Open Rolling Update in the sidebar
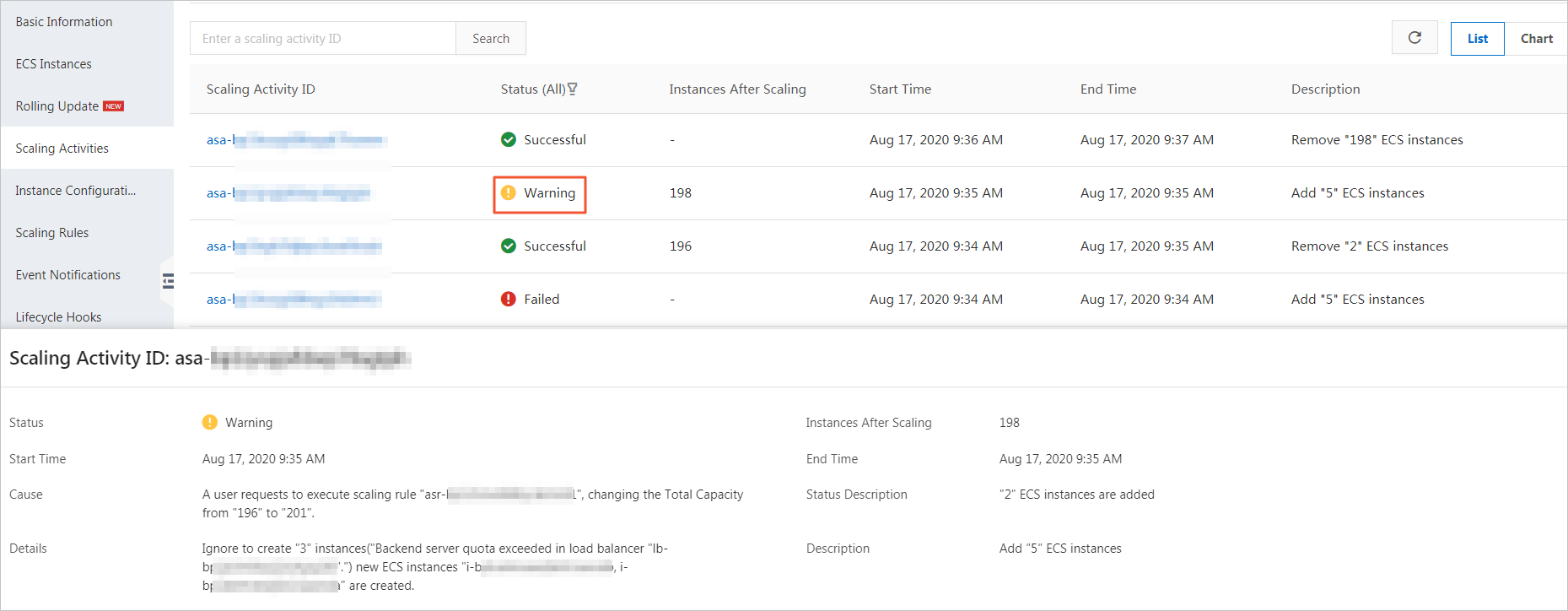Viewport: 1568px width, 611px height. coord(57,106)
